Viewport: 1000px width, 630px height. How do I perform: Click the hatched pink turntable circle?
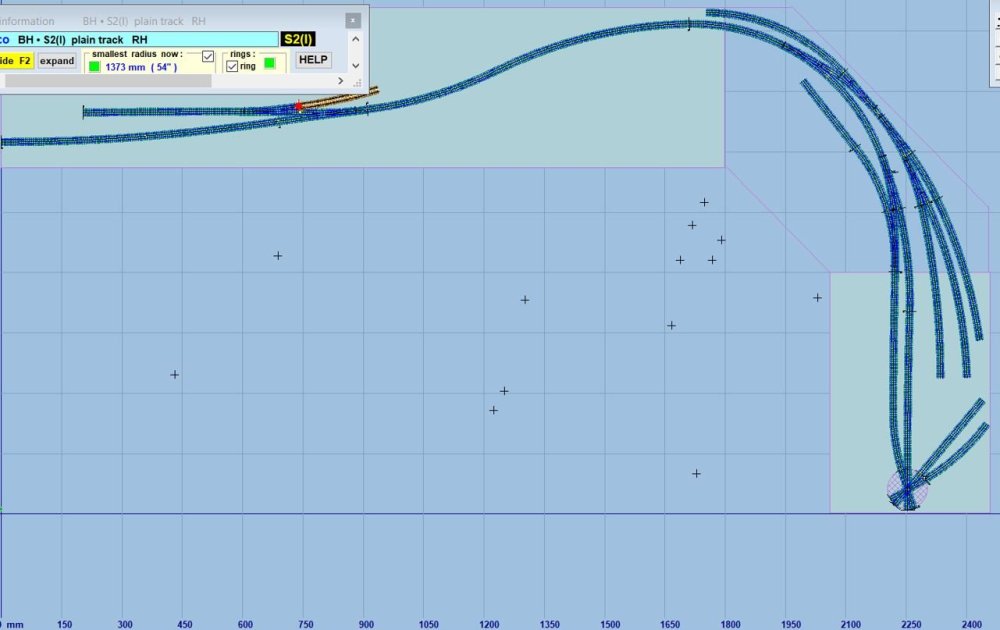[908, 491]
